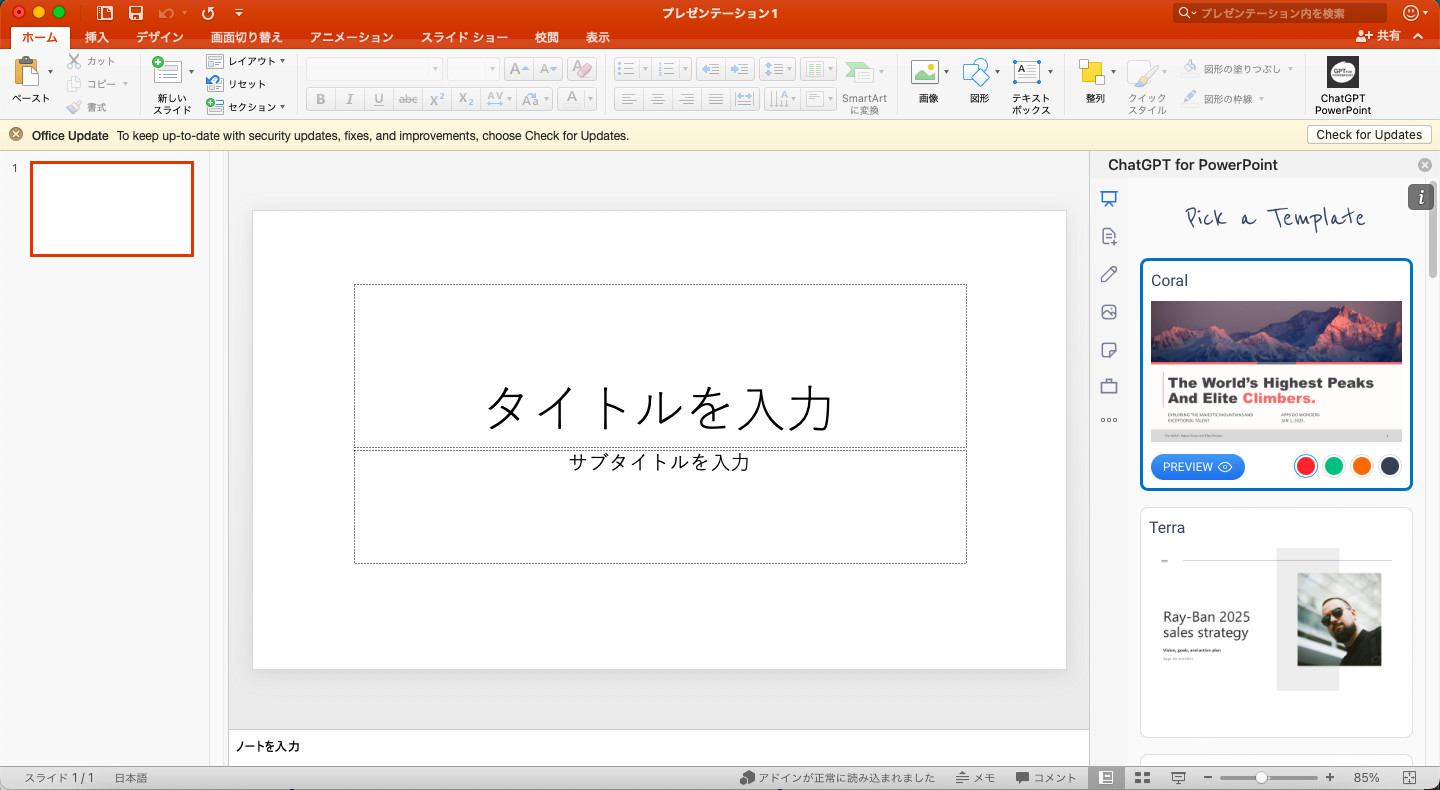
Task: Click the Check for Updates button
Action: (x=1369, y=135)
